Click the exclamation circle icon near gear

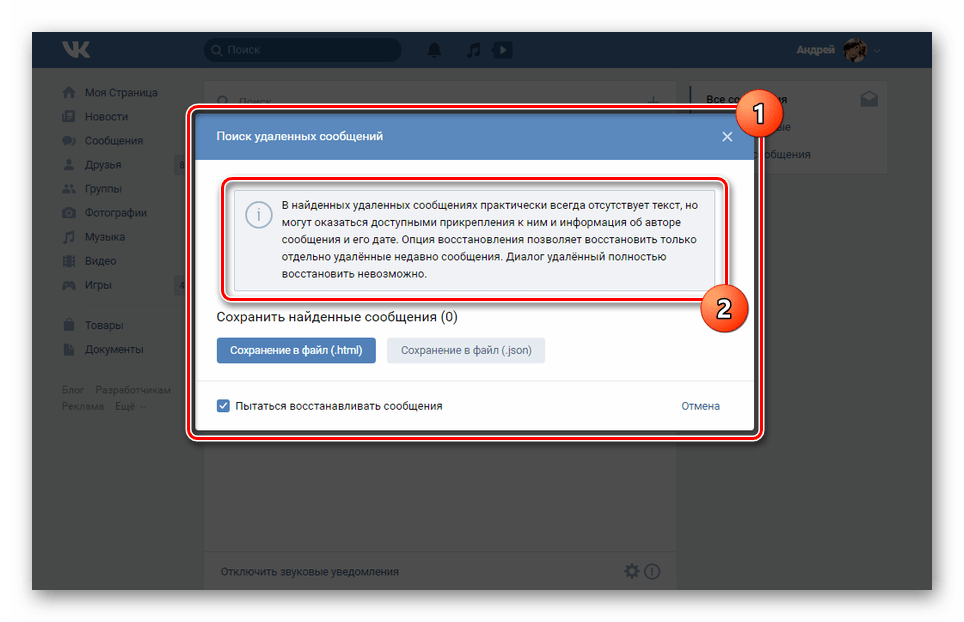(652, 572)
